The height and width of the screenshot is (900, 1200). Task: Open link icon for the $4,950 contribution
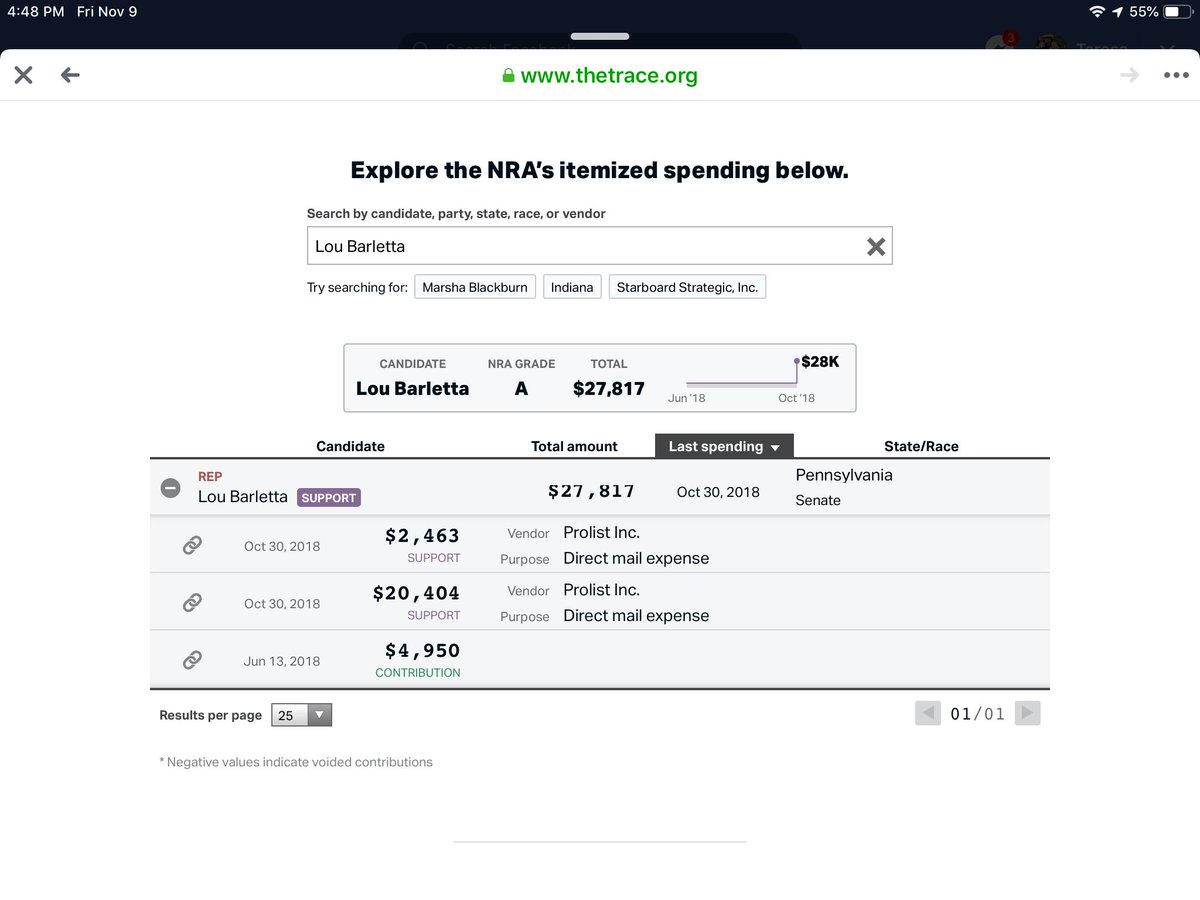192,660
